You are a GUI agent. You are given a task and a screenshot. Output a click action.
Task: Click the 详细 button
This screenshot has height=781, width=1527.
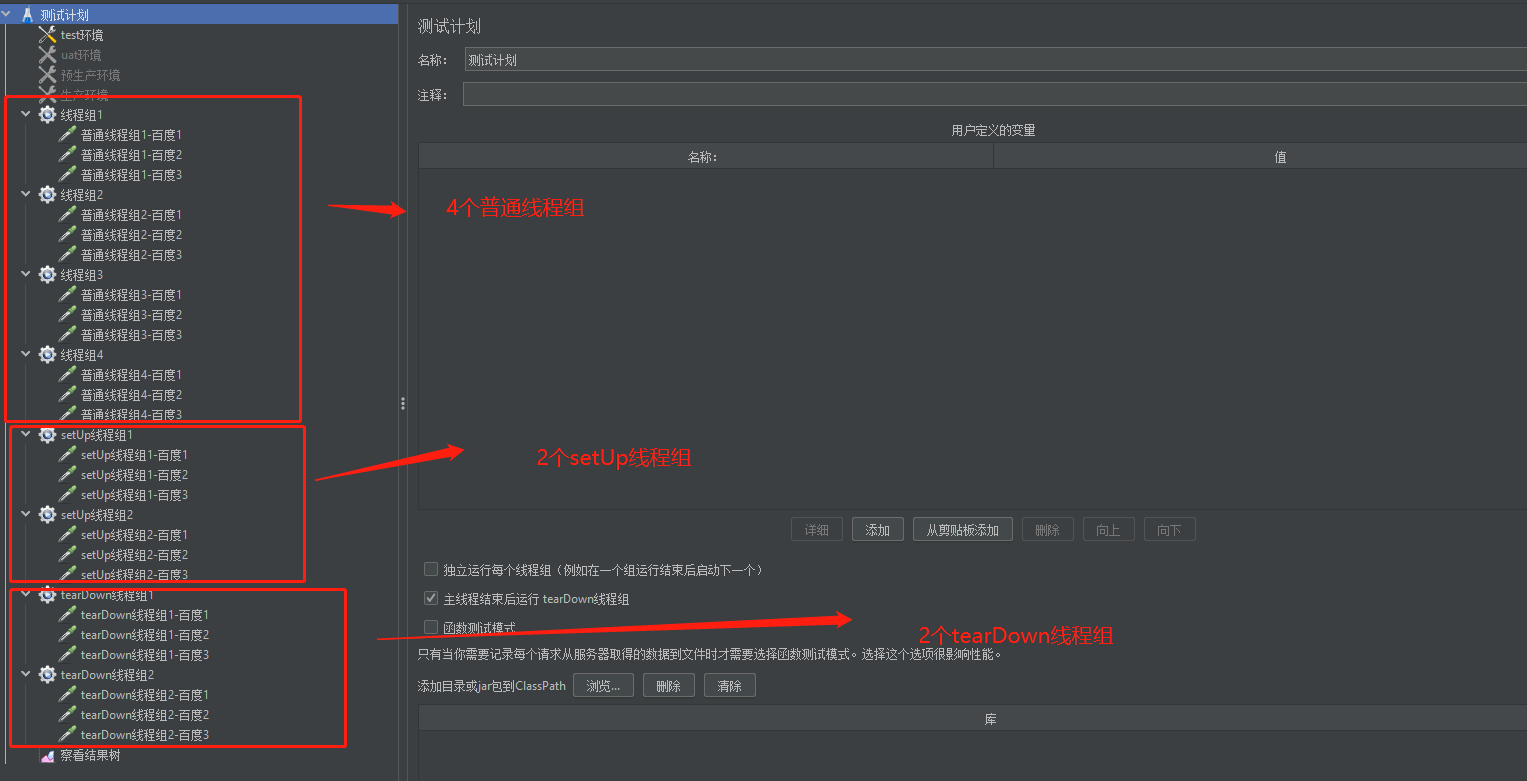tap(817, 530)
